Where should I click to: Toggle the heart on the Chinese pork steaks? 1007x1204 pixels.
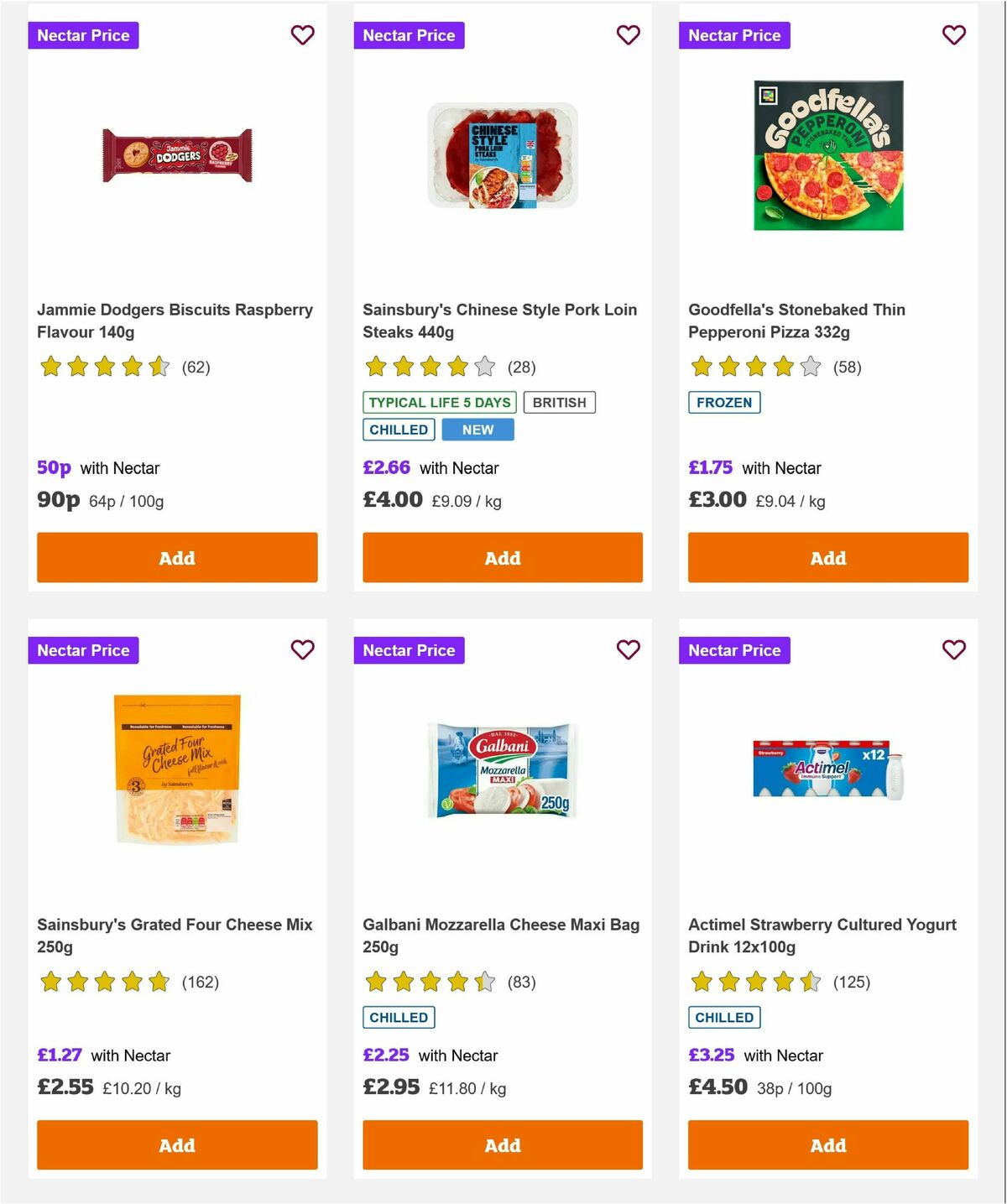pos(628,35)
